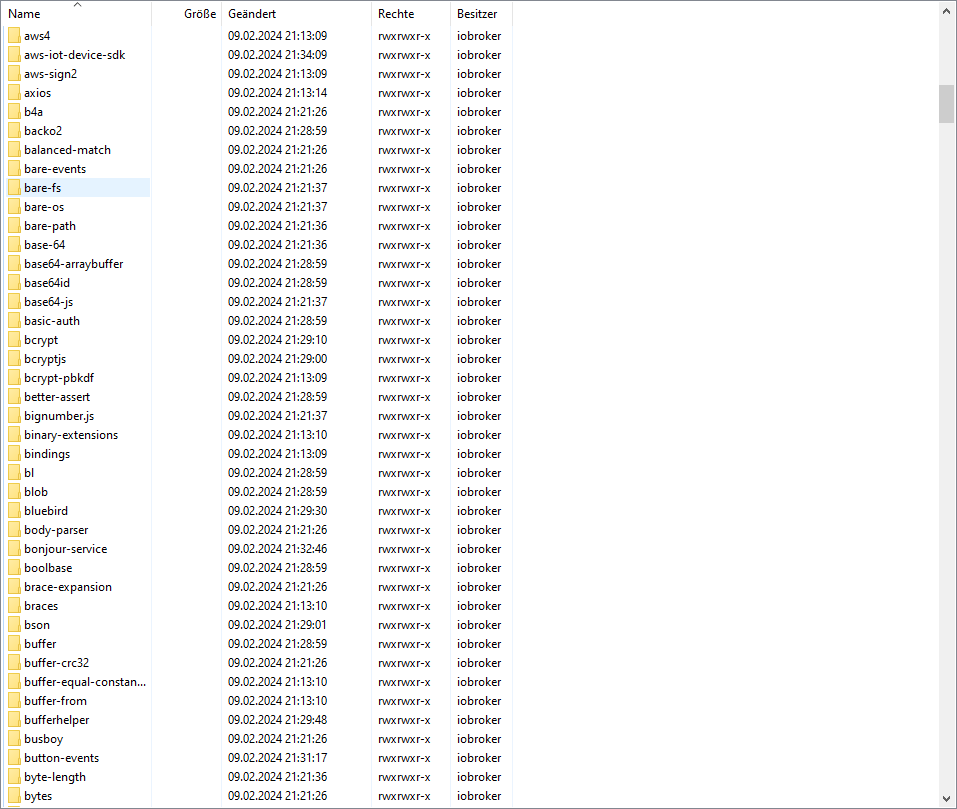The width and height of the screenshot is (957, 809).
Task: Click the folder name bson
Action: pos(37,625)
